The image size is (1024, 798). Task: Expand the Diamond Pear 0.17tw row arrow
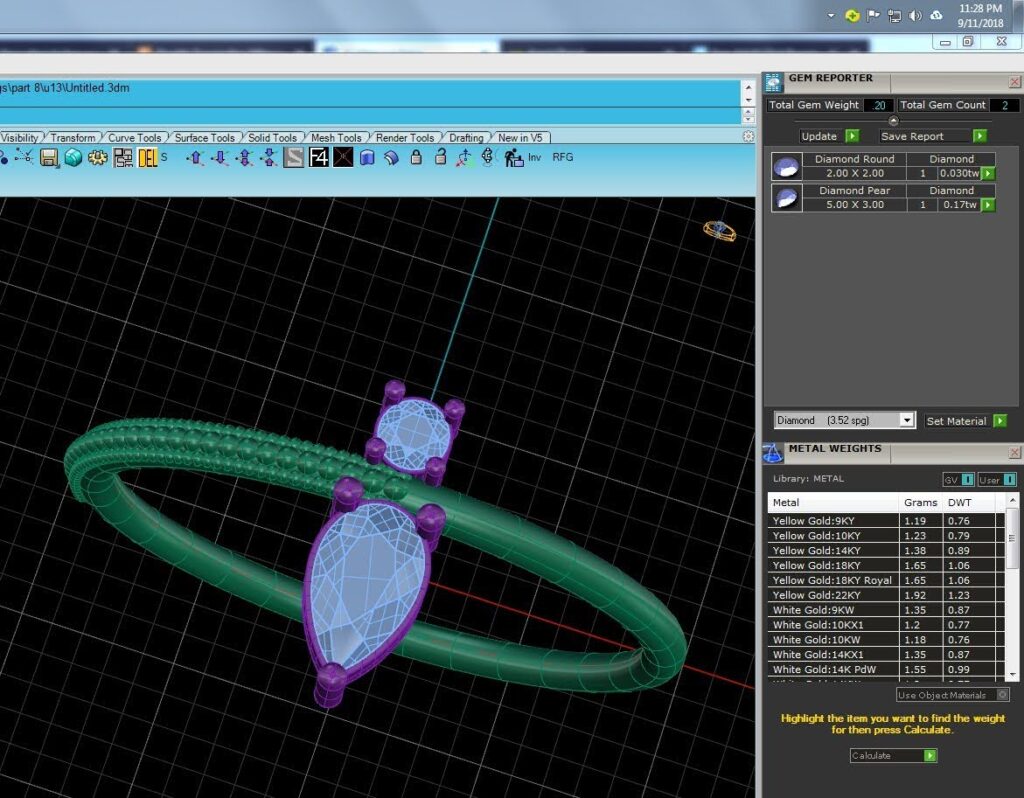coord(988,204)
